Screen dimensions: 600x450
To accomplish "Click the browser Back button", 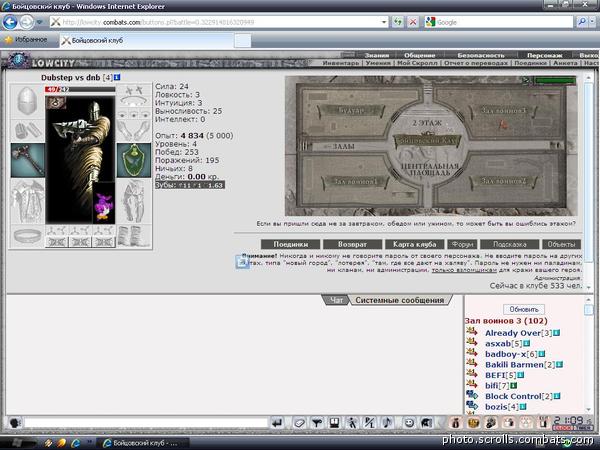I will (x=10, y=22).
